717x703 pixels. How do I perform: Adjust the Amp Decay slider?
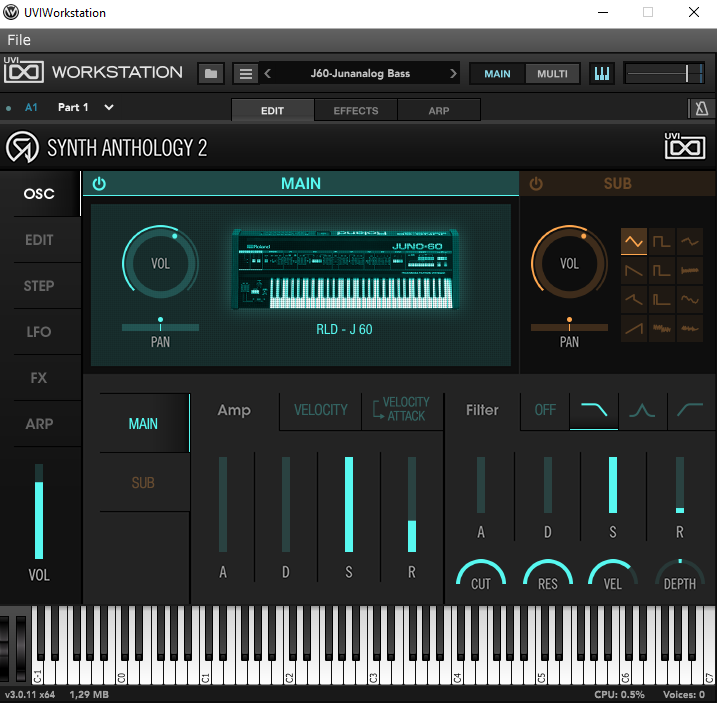[286, 504]
